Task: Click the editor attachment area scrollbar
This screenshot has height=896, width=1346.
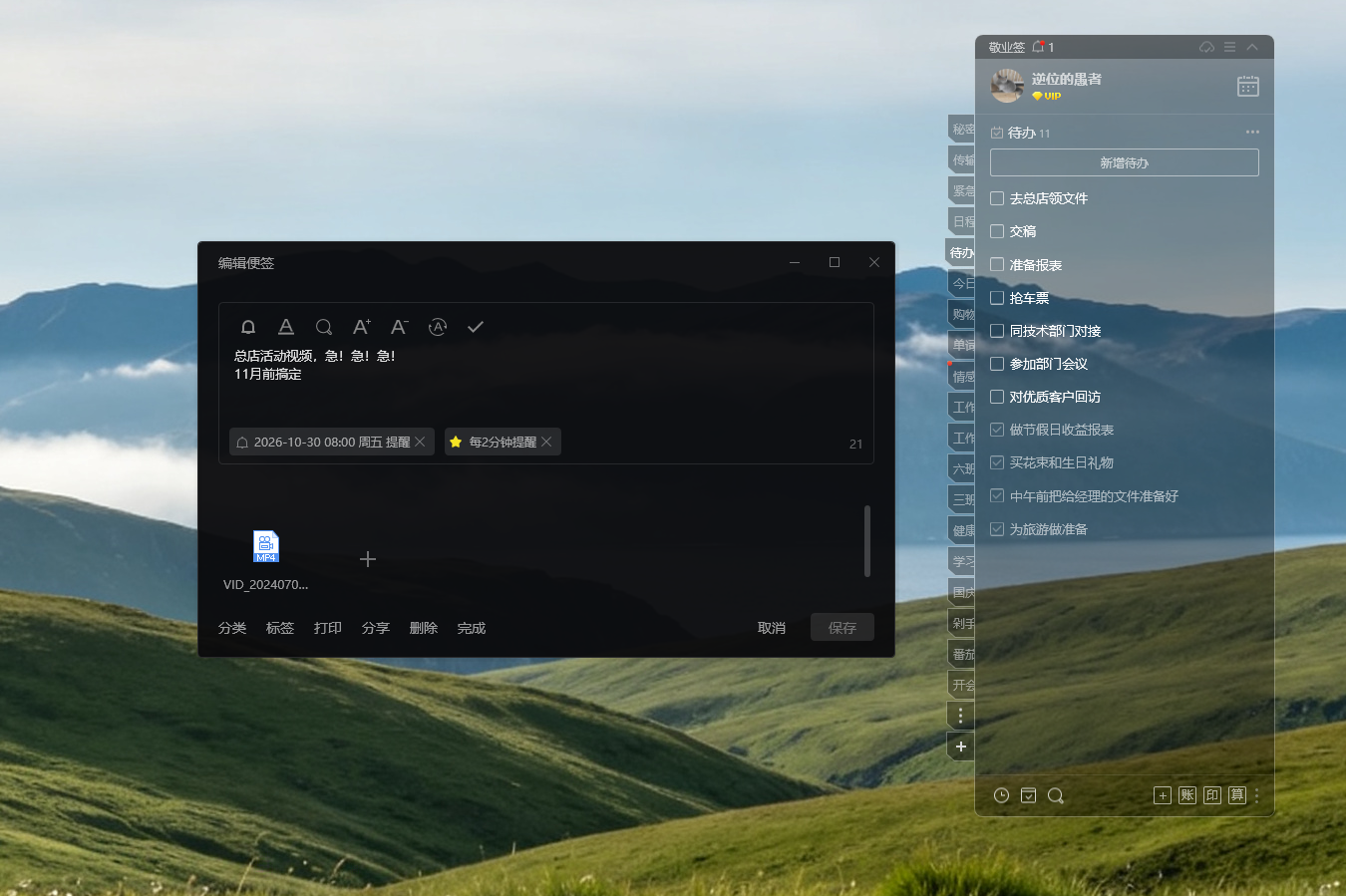Action: click(867, 541)
